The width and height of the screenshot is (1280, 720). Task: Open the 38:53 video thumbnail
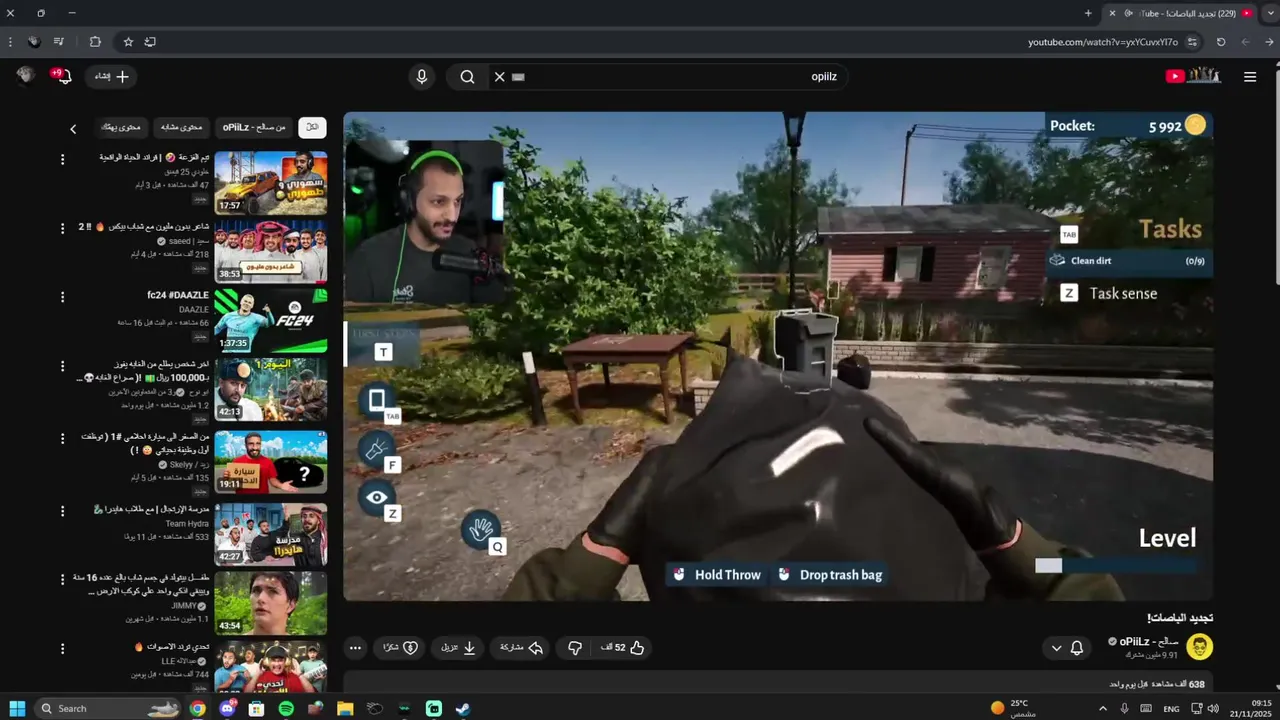(270, 251)
